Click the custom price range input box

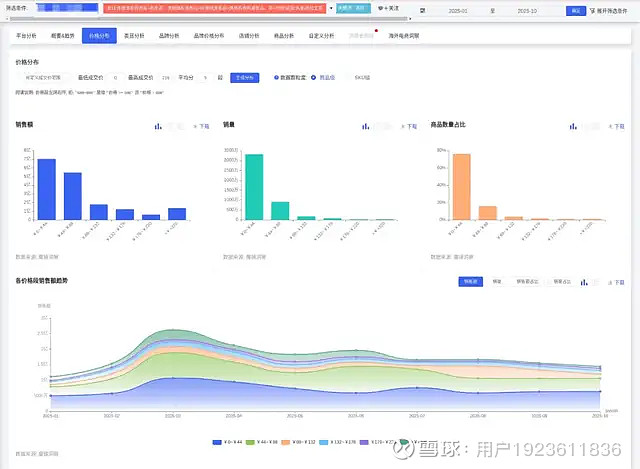[43, 78]
